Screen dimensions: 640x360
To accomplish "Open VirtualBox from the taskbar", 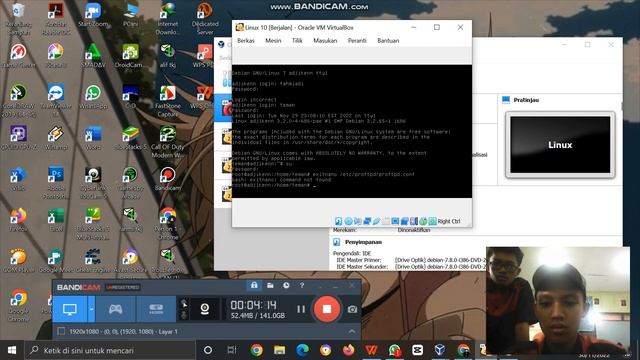I will [x=440, y=350].
